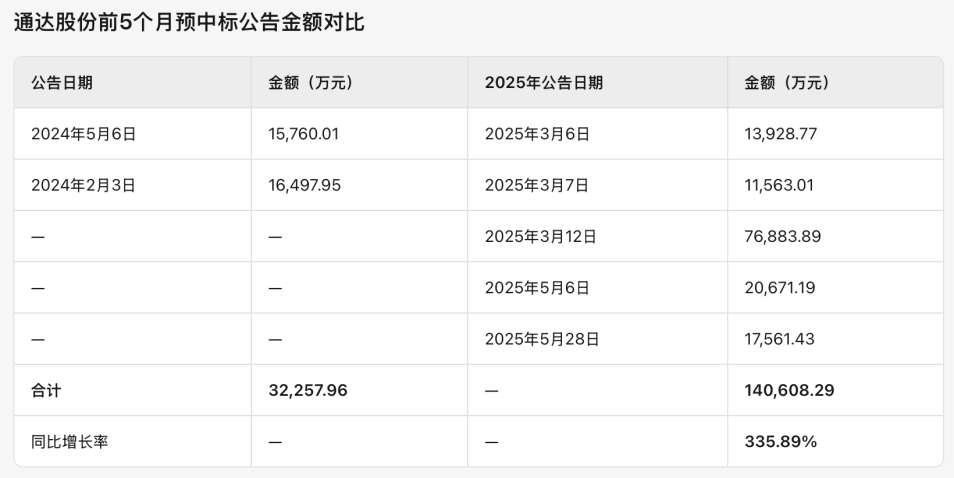
Task: Click the 2025年3月6日 date cell
Action: tap(537, 134)
